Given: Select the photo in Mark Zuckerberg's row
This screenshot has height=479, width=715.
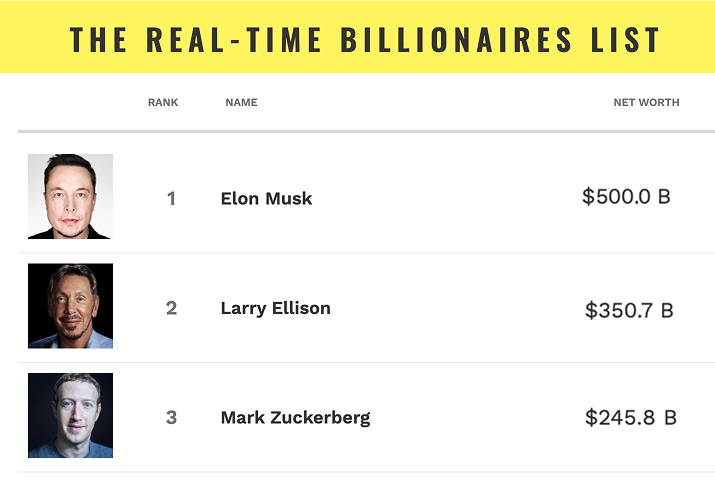Looking at the screenshot, I should tap(70, 415).
